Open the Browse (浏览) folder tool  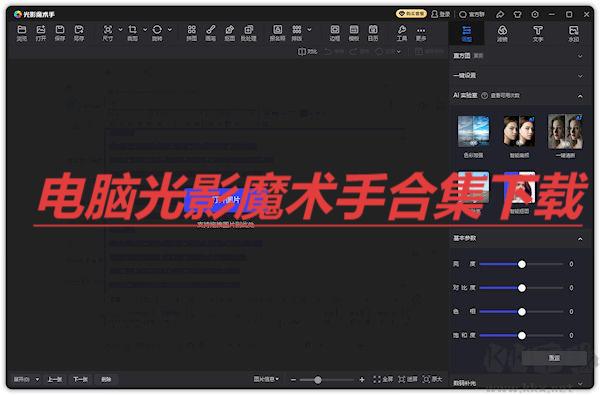tap(22, 33)
